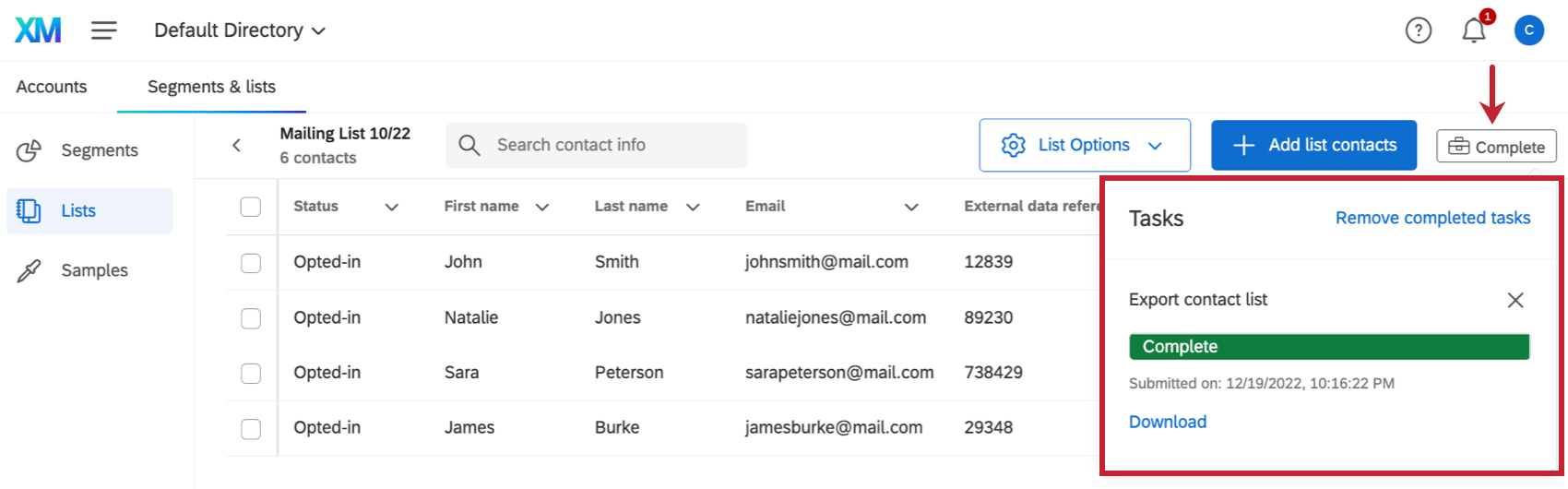Open the help question mark icon
The width and height of the screenshot is (1568, 489).
(x=1418, y=30)
